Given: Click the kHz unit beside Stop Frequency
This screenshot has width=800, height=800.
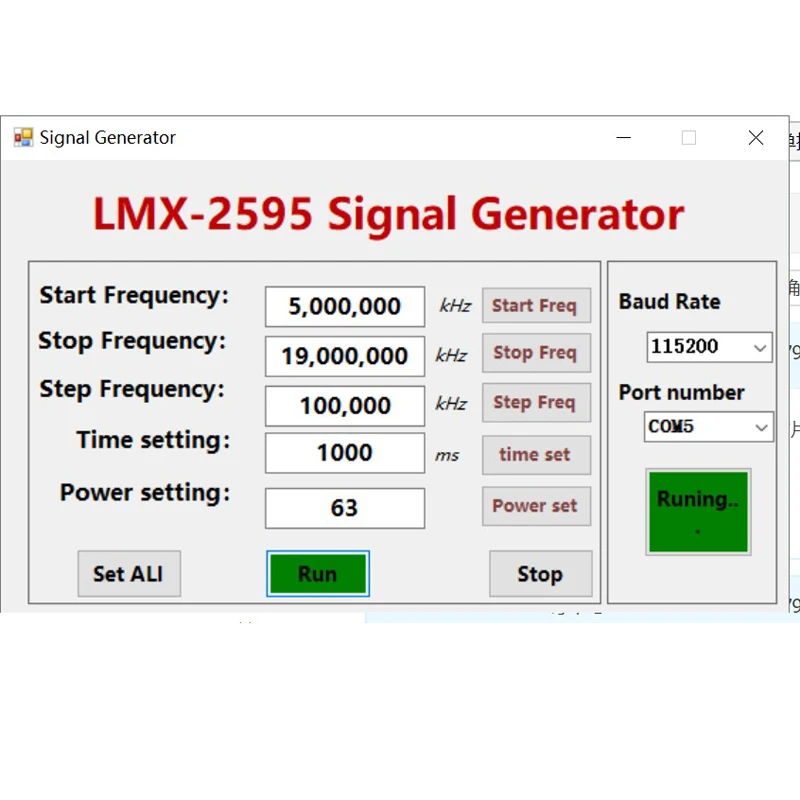Looking at the screenshot, I should pos(451,355).
